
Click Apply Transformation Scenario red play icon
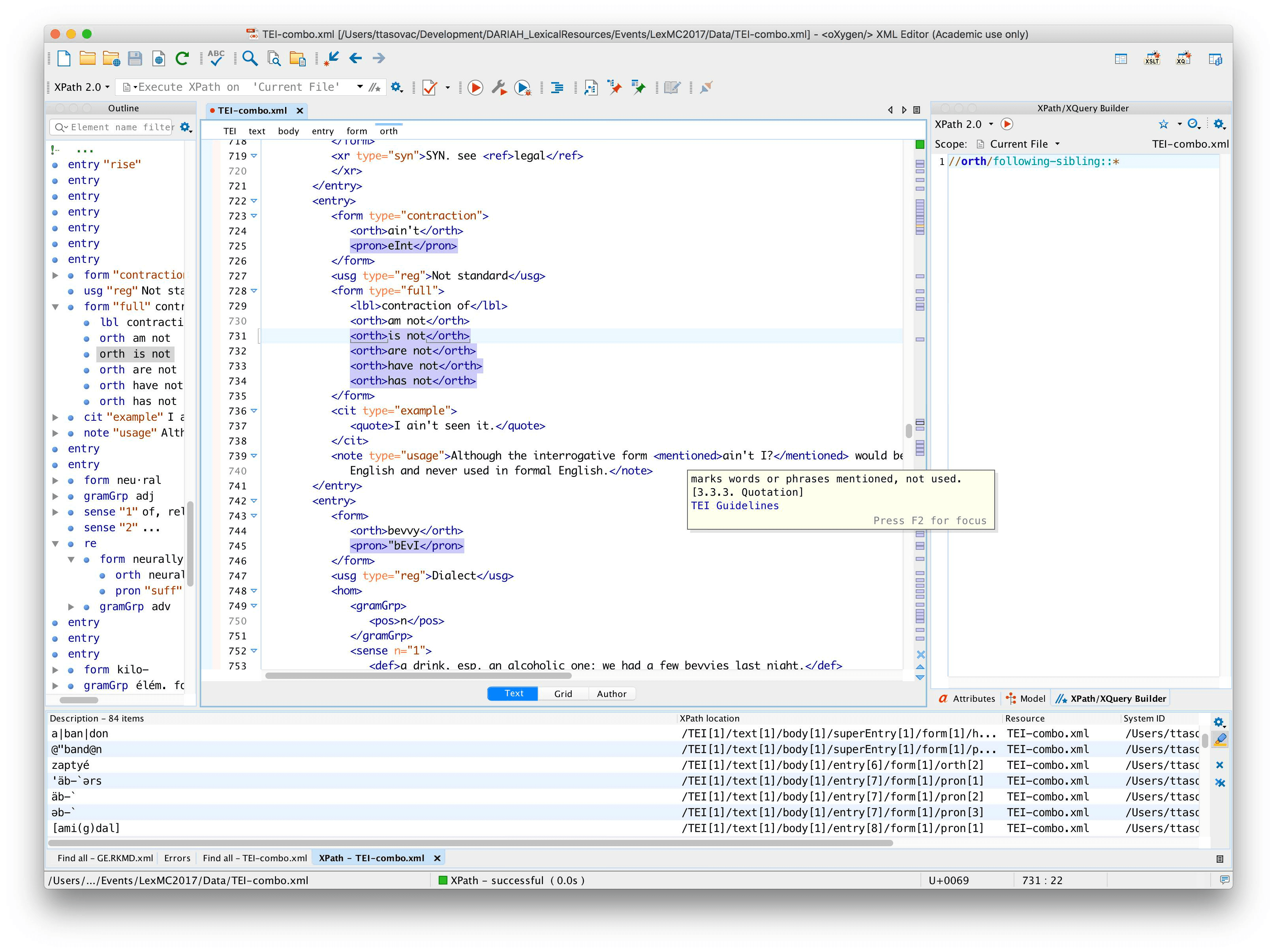click(475, 88)
